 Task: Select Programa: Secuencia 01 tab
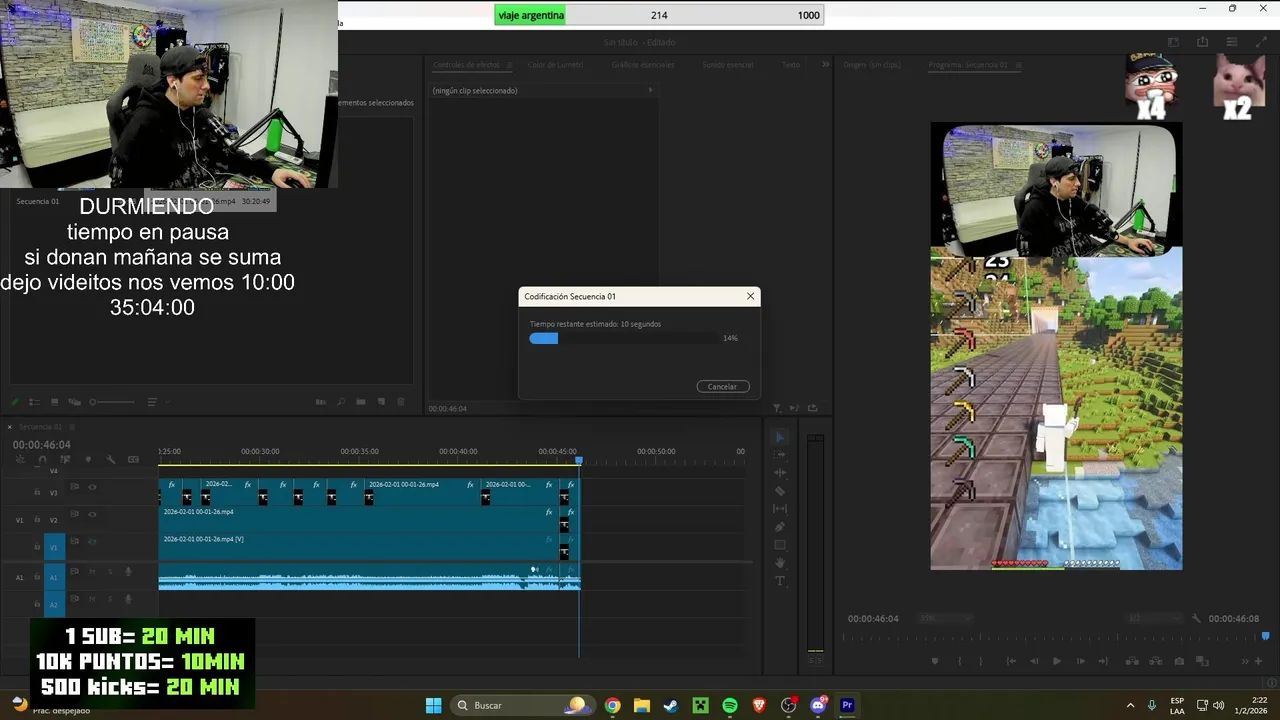click(x=968, y=65)
